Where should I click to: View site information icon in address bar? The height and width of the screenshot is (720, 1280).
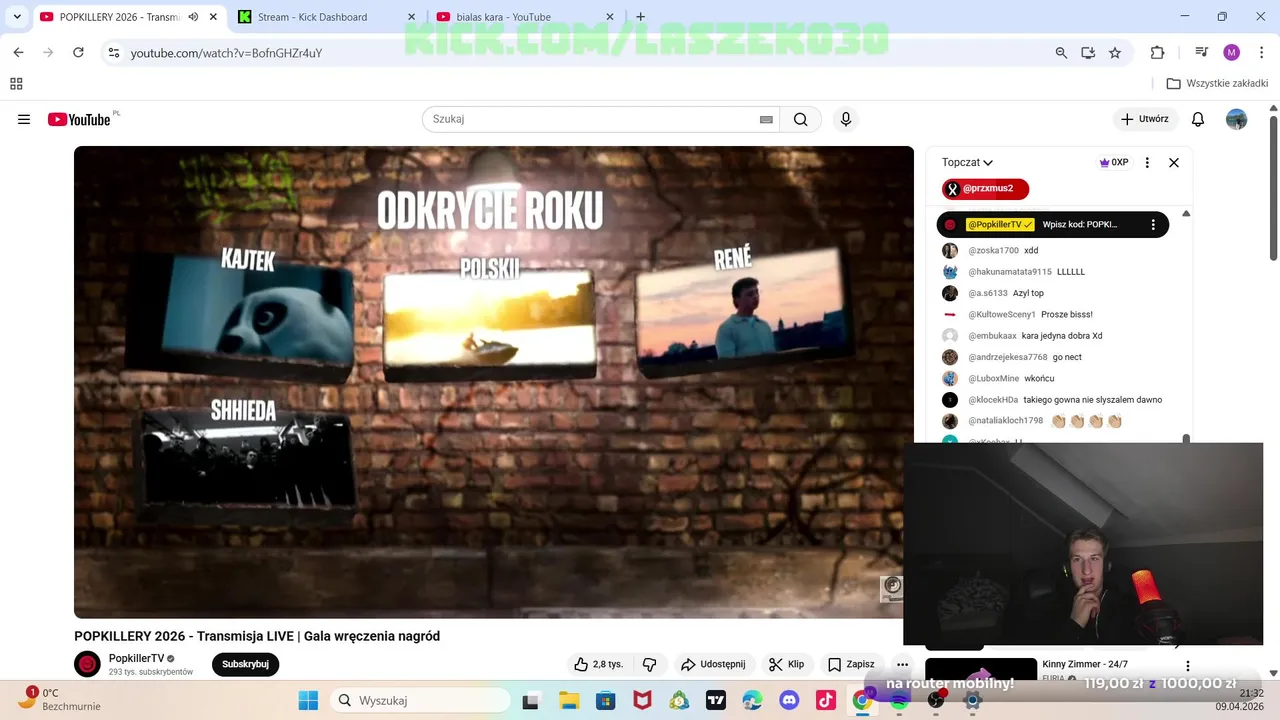tap(114, 52)
